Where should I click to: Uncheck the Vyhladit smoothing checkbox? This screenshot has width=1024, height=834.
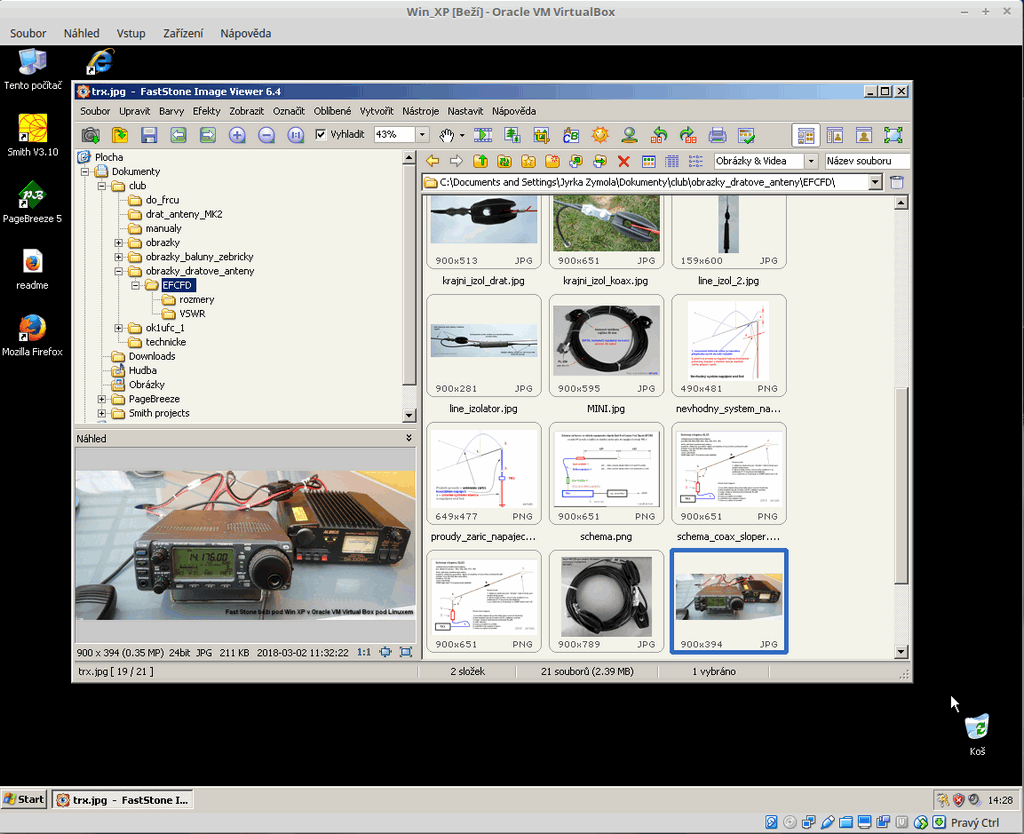pos(321,134)
